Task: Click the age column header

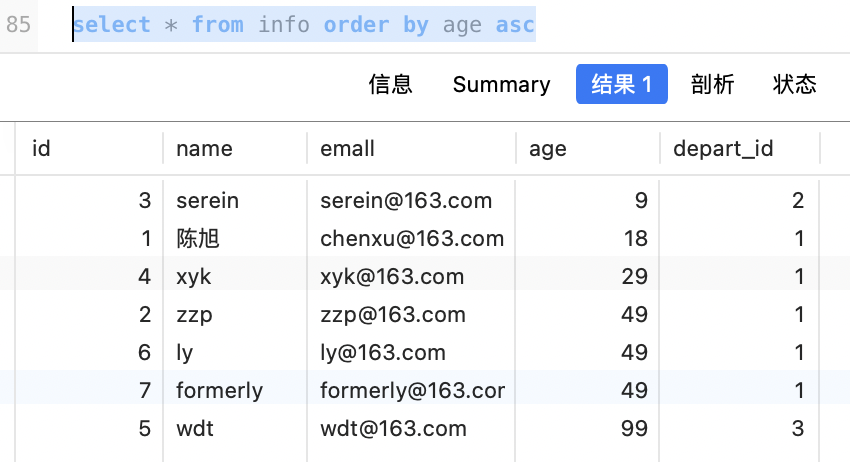Action: pos(548,149)
